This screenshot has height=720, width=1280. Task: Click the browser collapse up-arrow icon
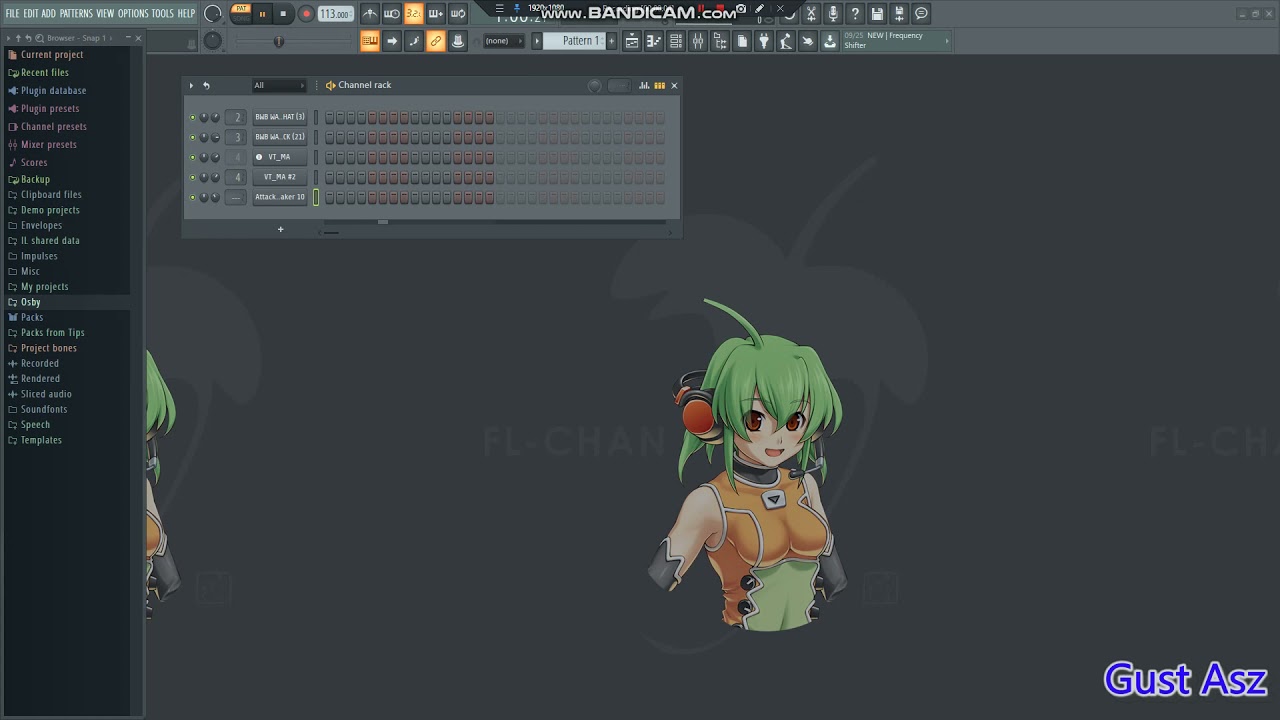18,38
